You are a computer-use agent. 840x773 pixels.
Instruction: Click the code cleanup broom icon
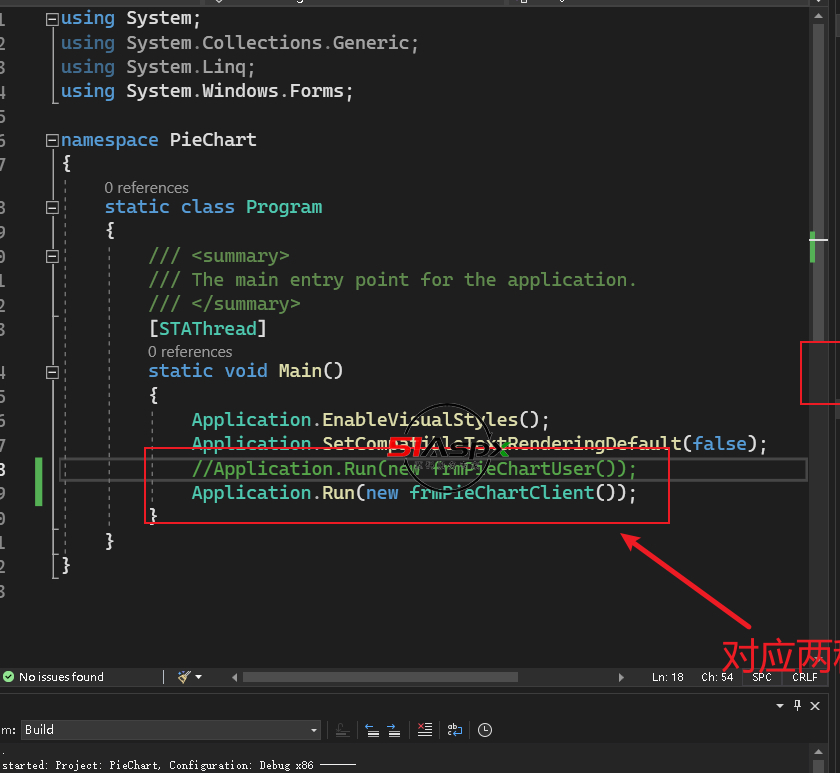click(183, 677)
